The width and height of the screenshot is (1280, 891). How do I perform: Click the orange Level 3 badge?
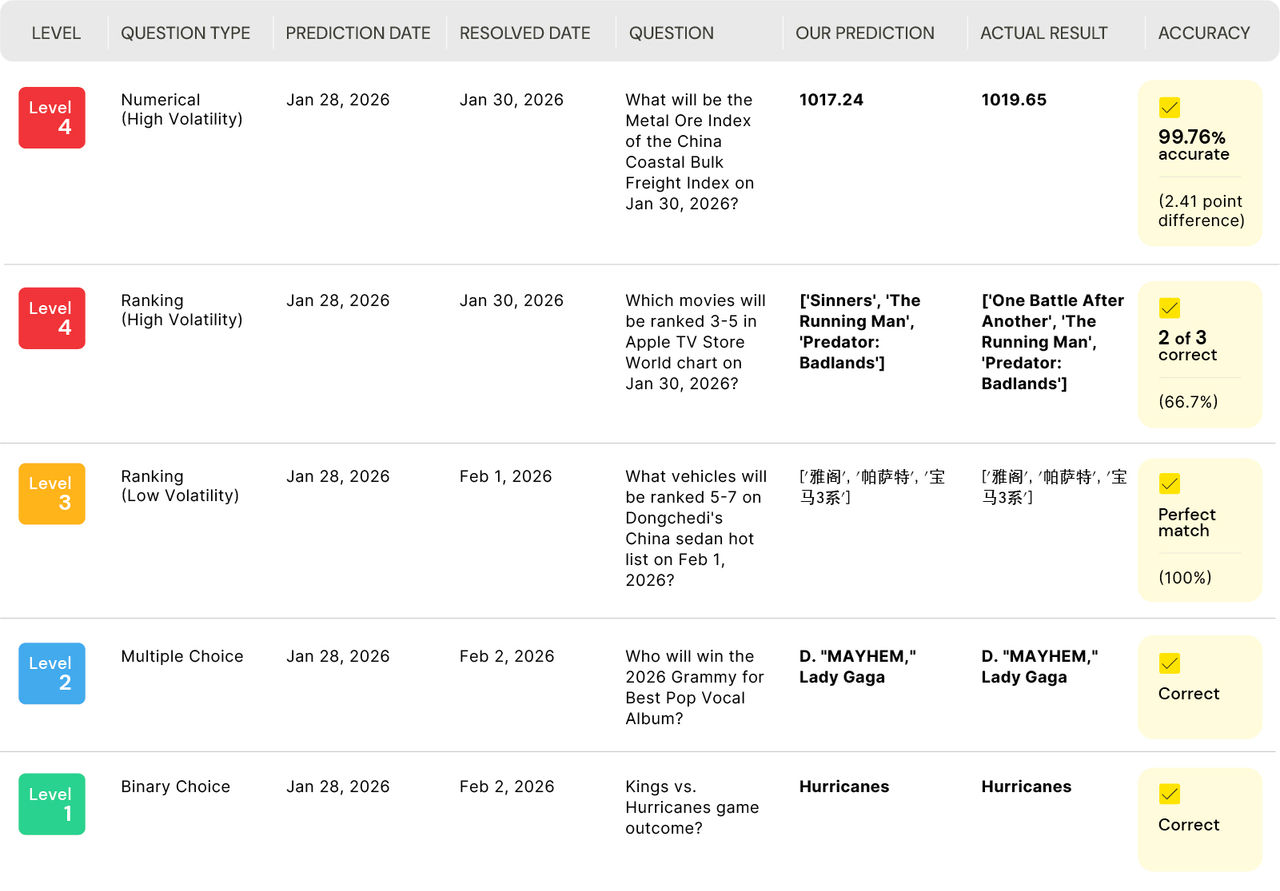[52, 494]
